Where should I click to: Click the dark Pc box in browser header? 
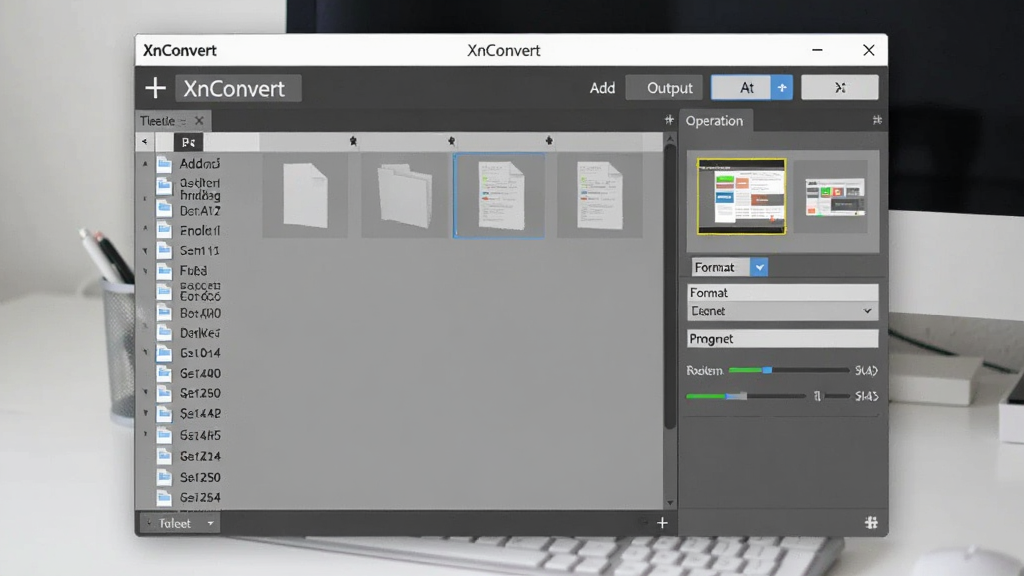188,142
